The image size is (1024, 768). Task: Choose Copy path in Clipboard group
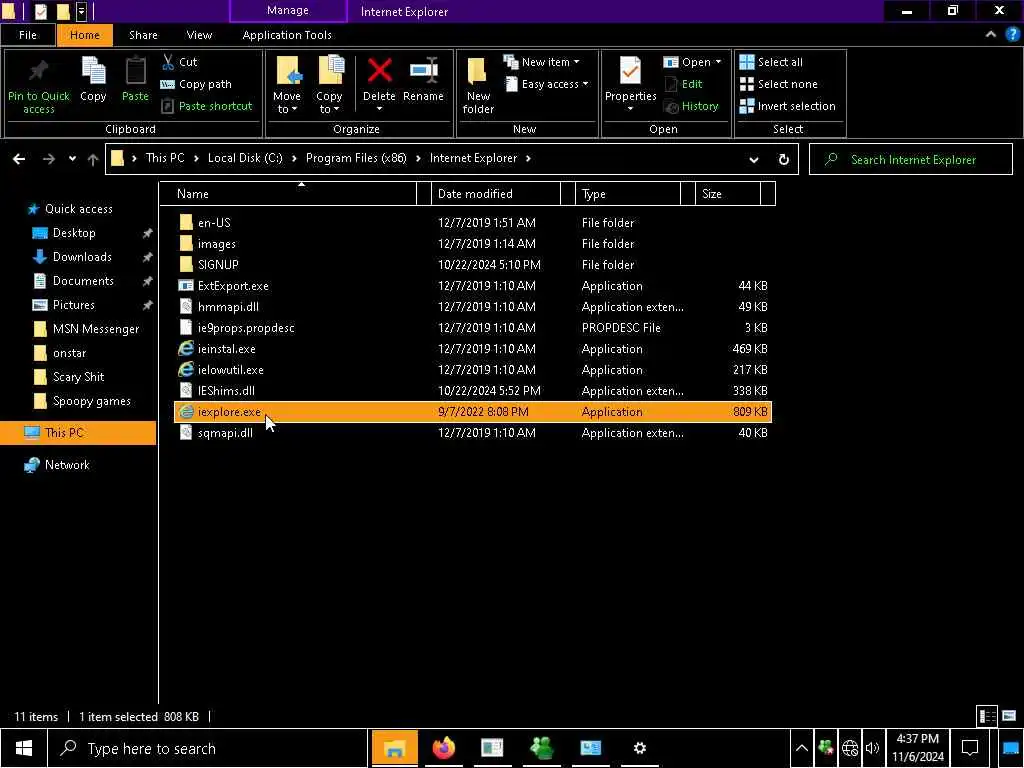pos(196,84)
